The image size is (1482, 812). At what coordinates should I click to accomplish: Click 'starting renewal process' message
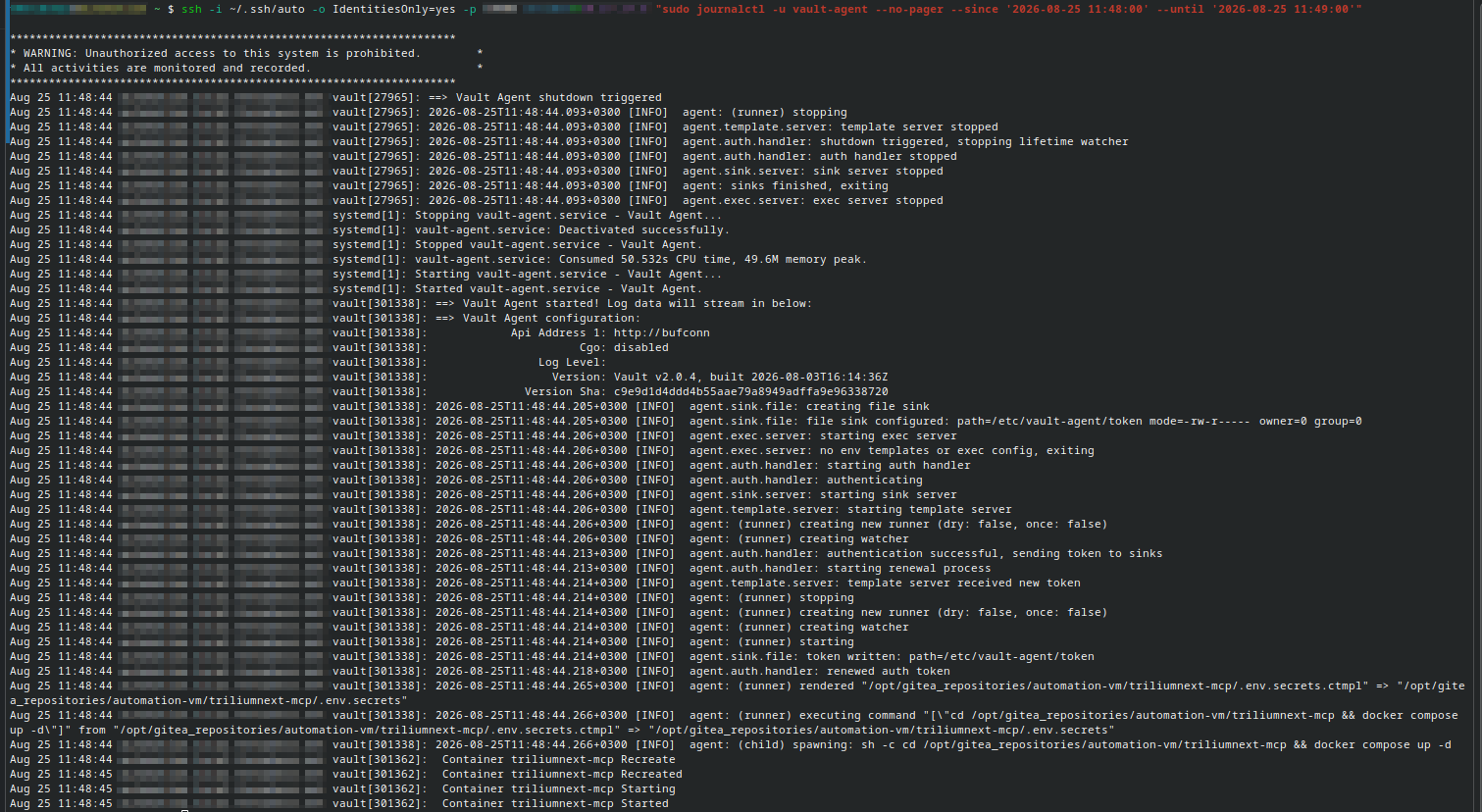point(909,568)
